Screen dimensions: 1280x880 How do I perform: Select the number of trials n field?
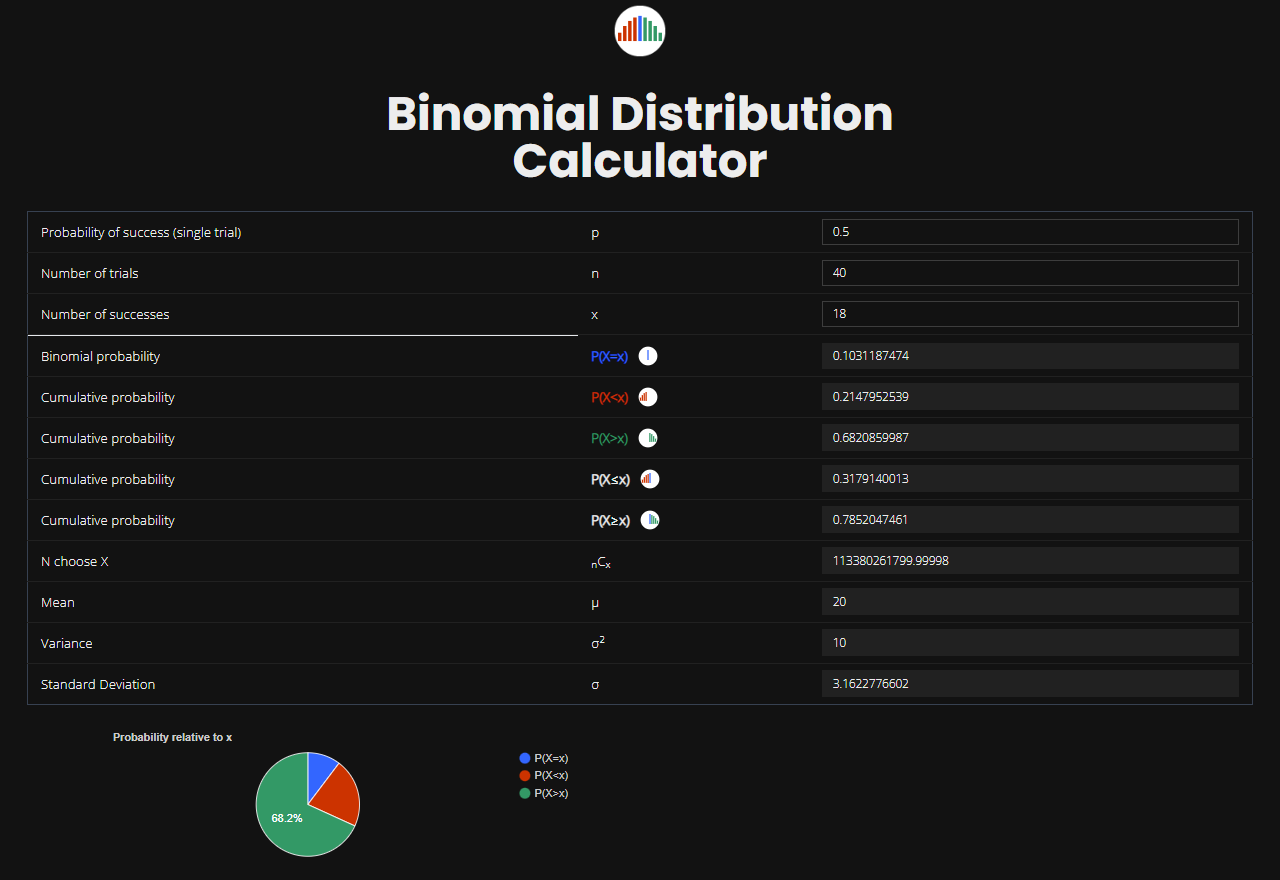1030,273
